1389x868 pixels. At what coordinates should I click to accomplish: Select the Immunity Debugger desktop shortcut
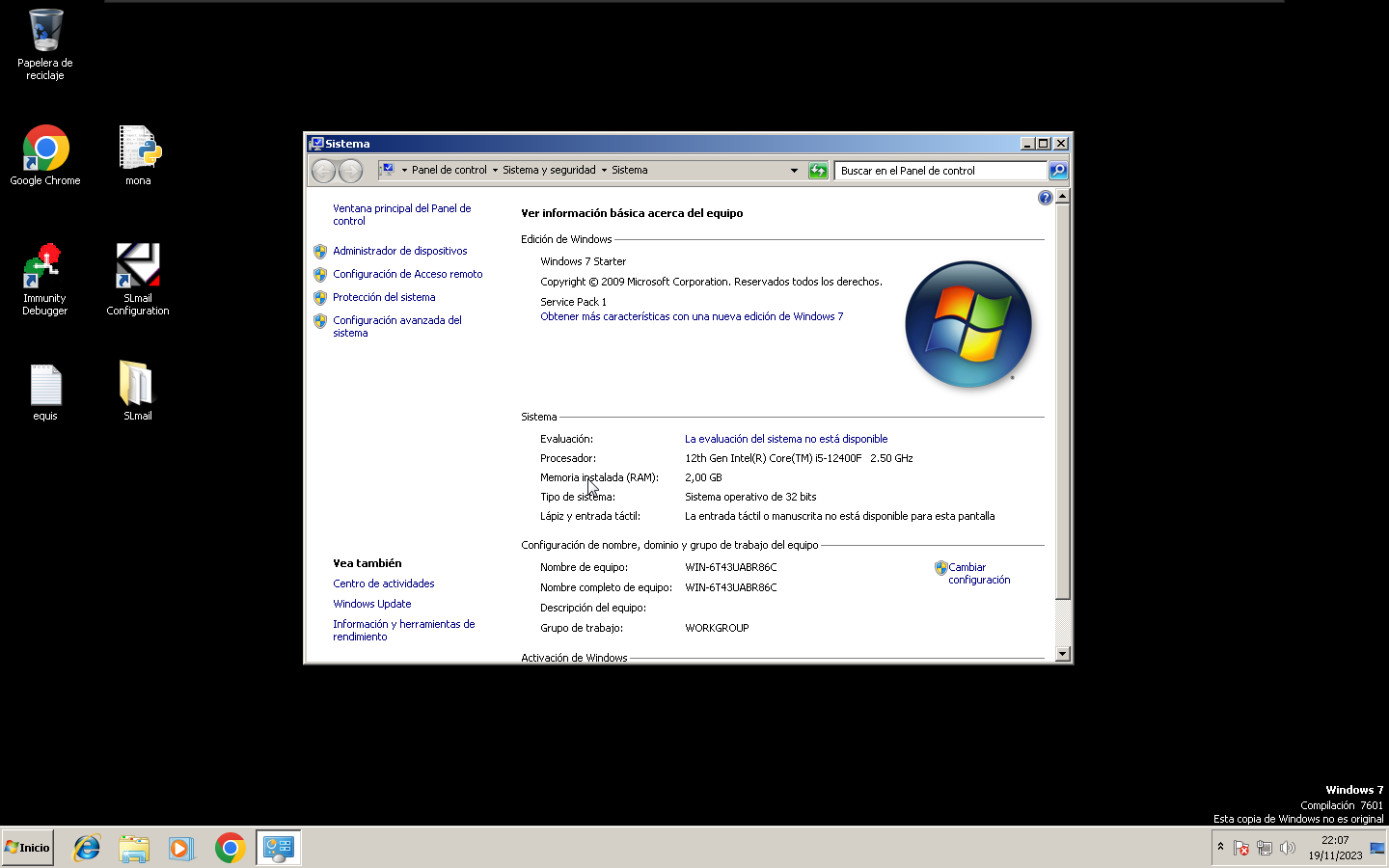coord(45,279)
